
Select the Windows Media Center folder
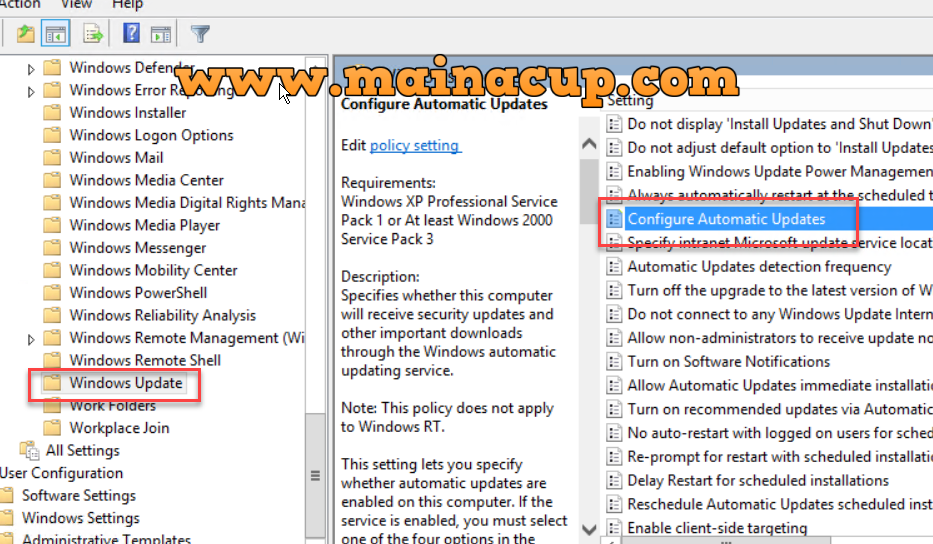point(146,180)
